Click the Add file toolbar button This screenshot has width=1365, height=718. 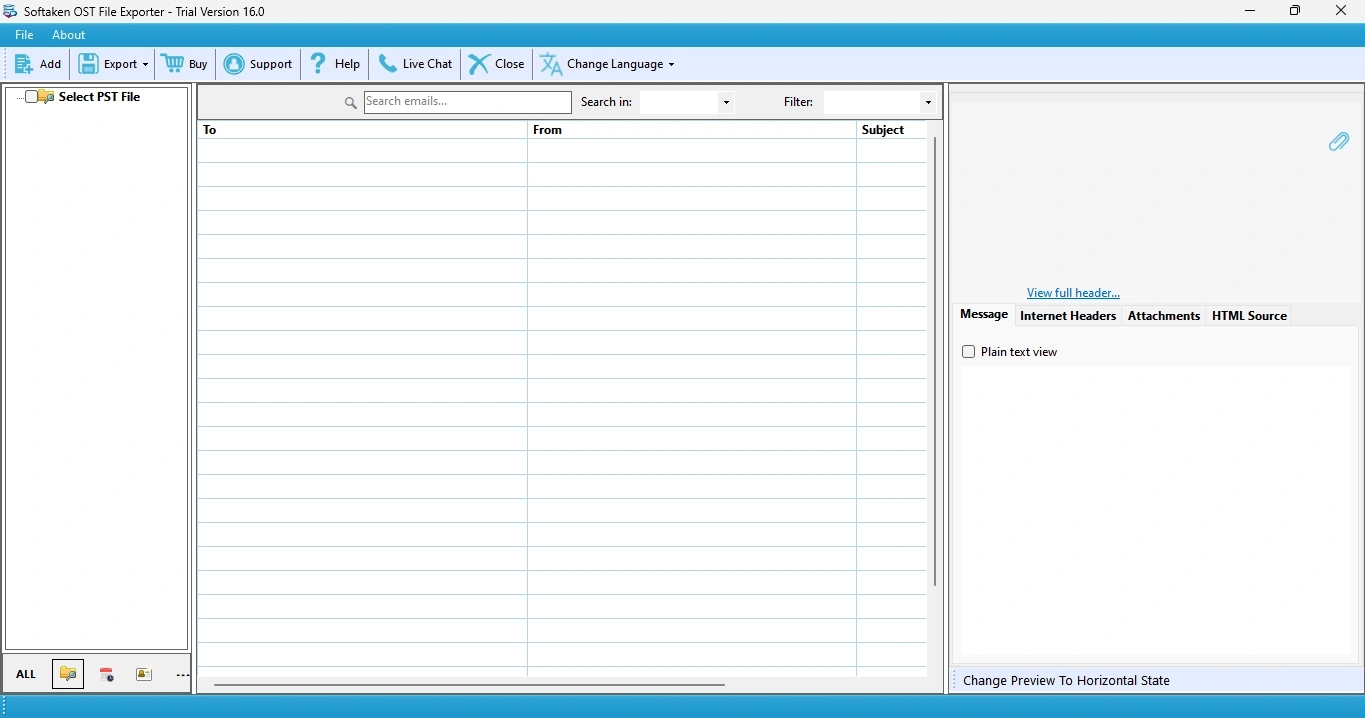pos(38,64)
